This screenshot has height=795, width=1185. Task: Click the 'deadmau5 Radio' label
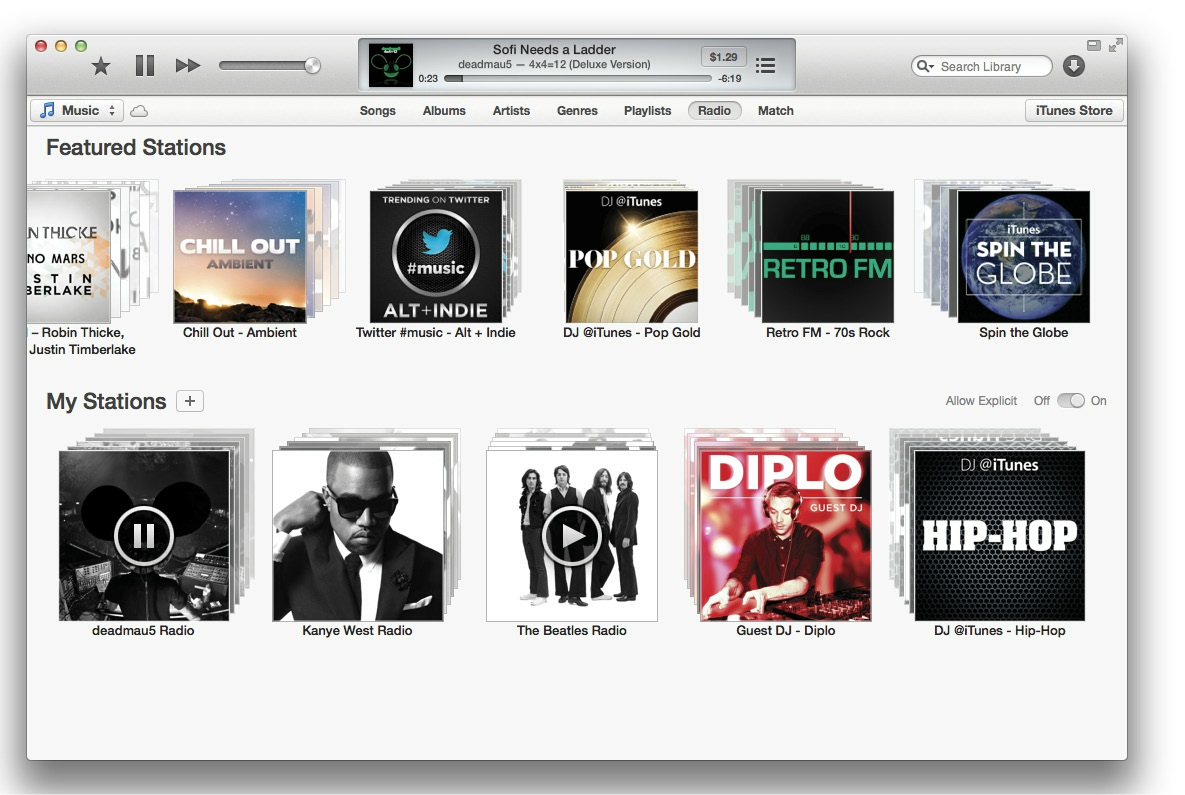click(143, 630)
